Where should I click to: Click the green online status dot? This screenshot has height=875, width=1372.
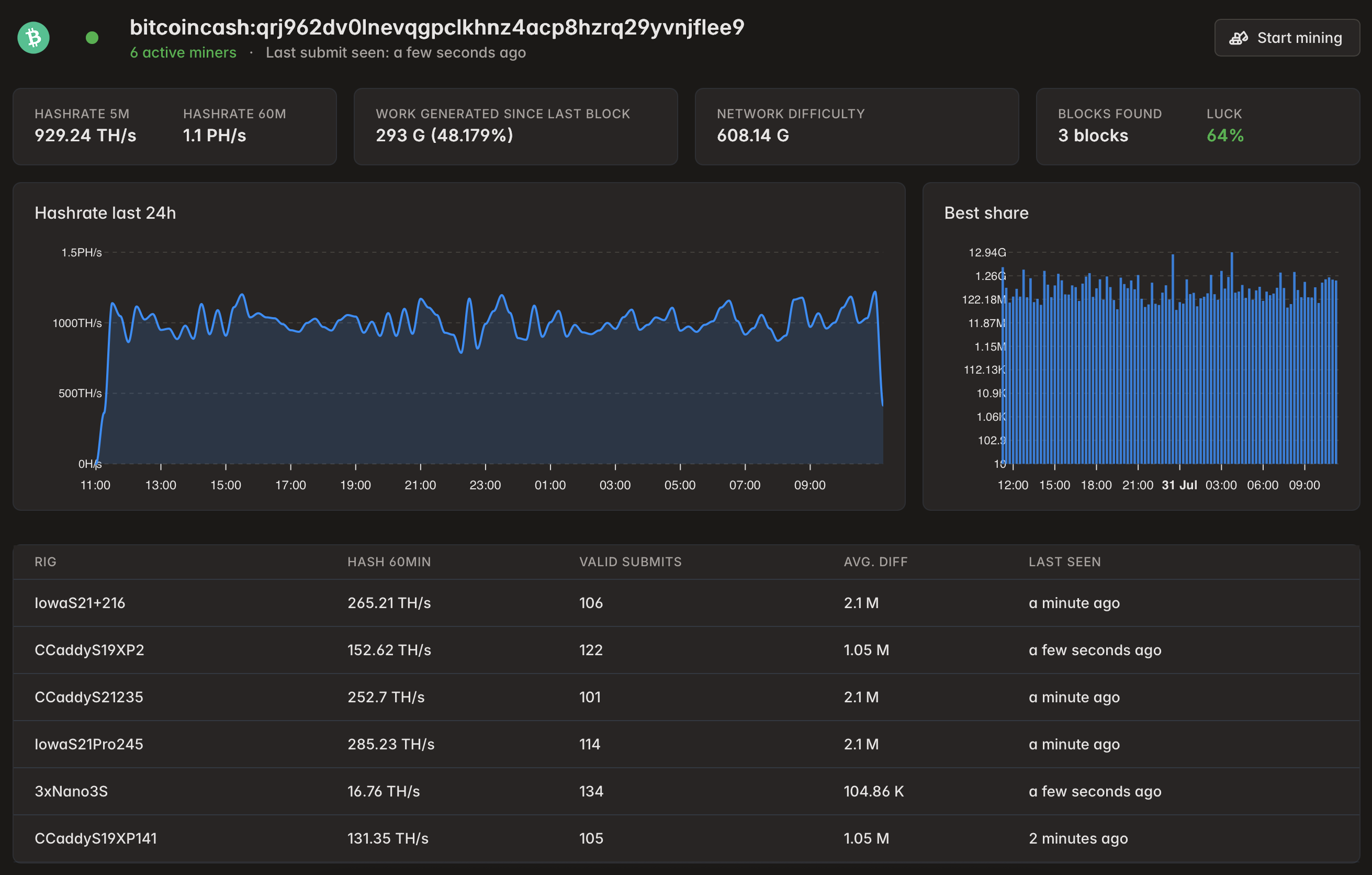(x=92, y=38)
